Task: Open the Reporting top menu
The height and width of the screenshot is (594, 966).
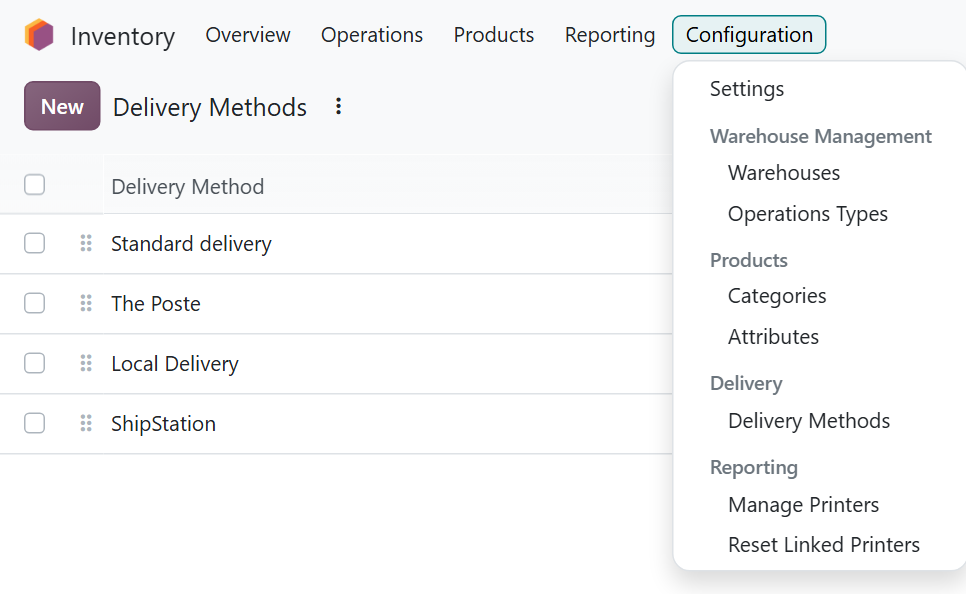Action: [x=610, y=35]
